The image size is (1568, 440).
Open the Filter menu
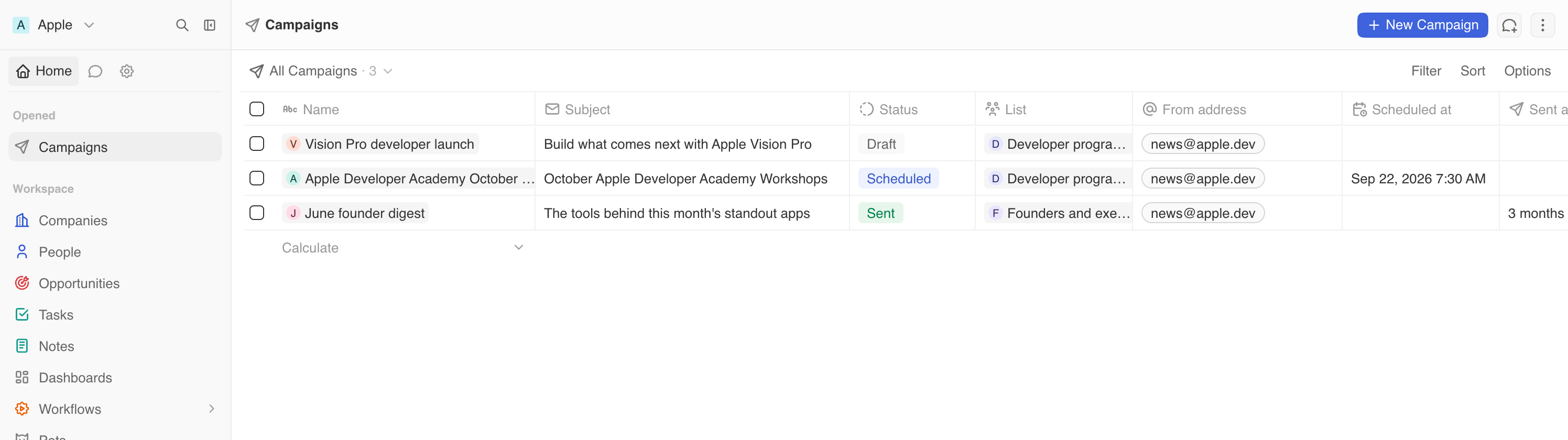tap(1425, 71)
